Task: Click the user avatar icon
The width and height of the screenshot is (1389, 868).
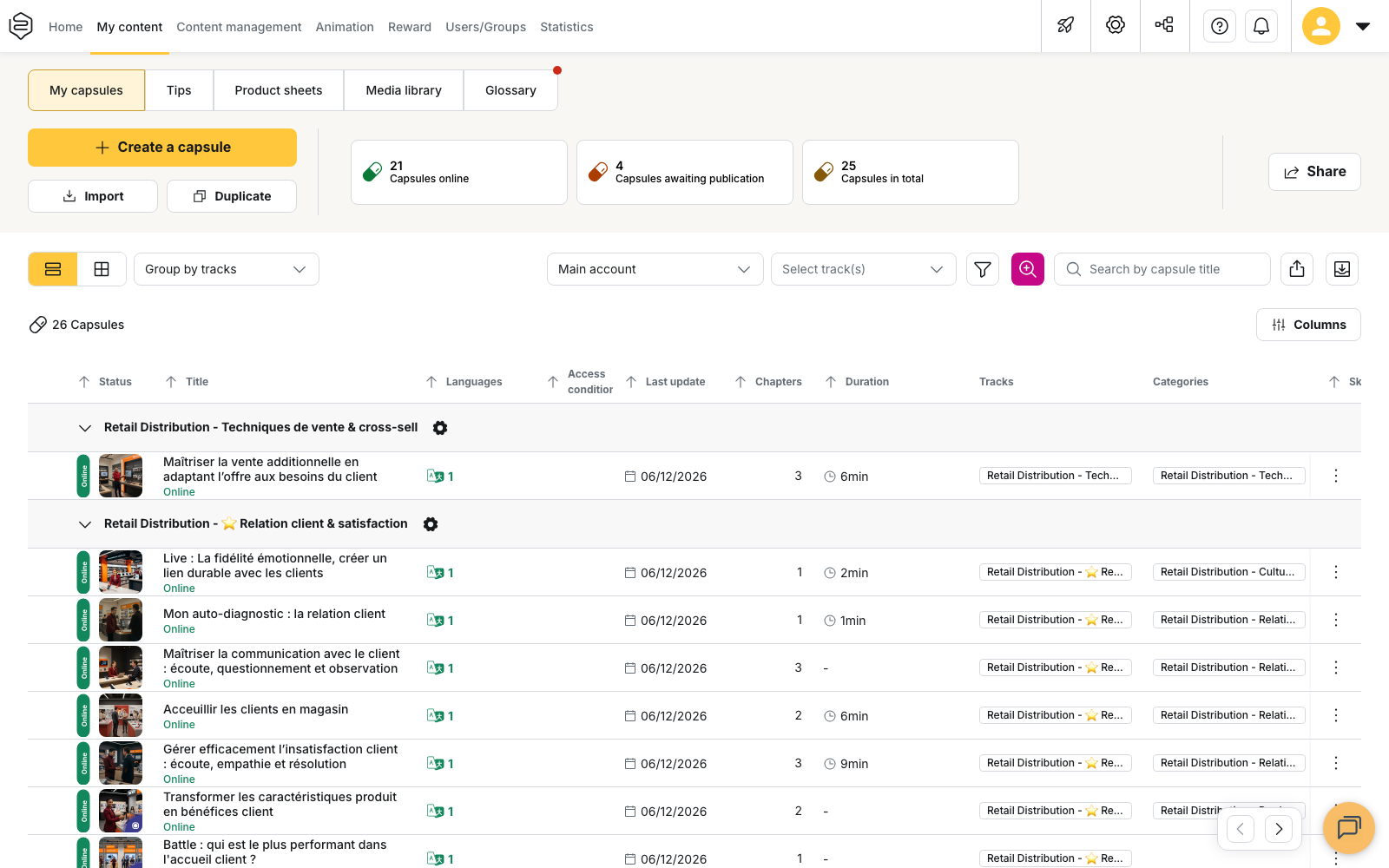Action: [1321, 26]
